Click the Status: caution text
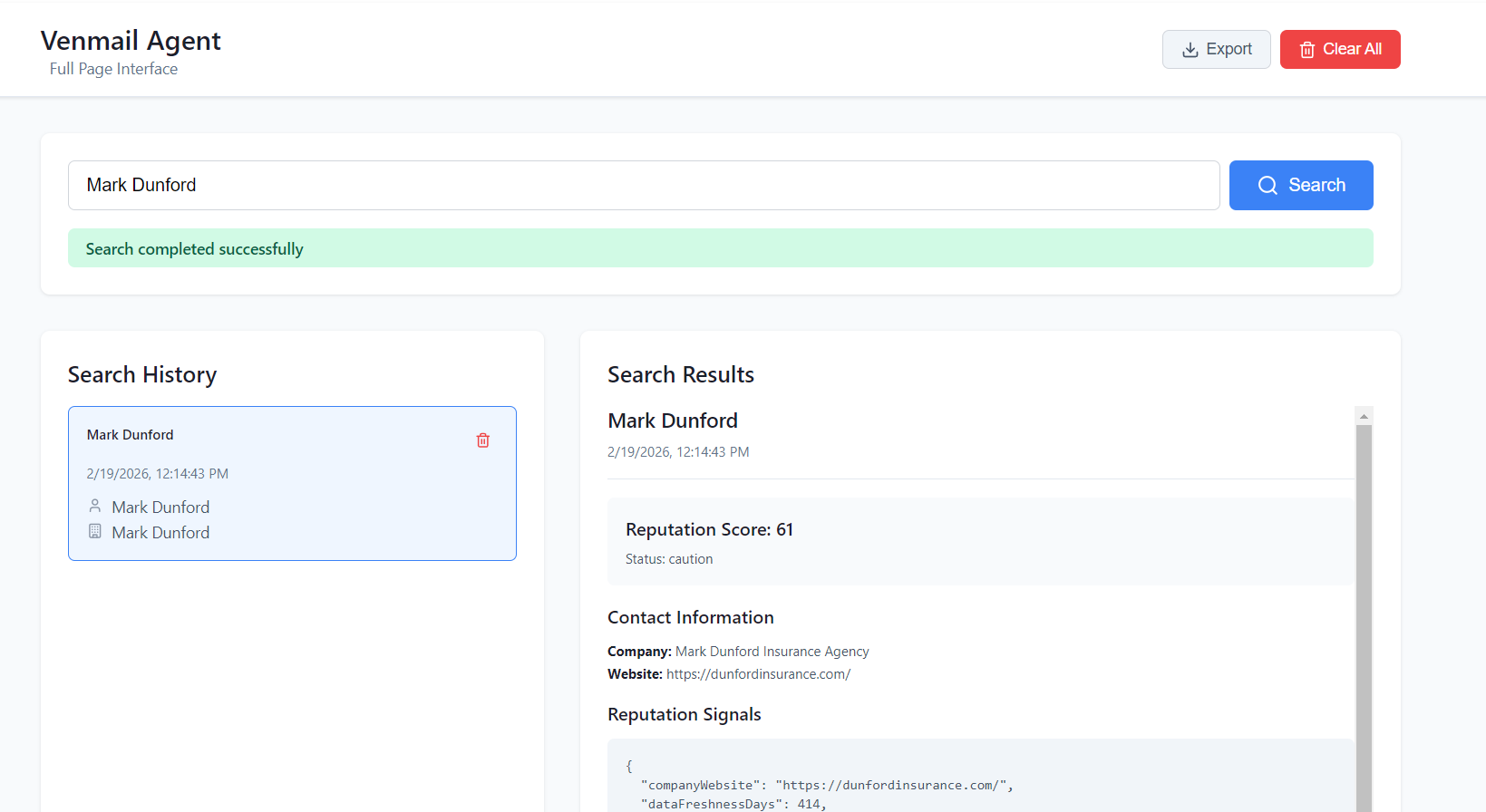The height and width of the screenshot is (812, 1486). tap(669, 559)
